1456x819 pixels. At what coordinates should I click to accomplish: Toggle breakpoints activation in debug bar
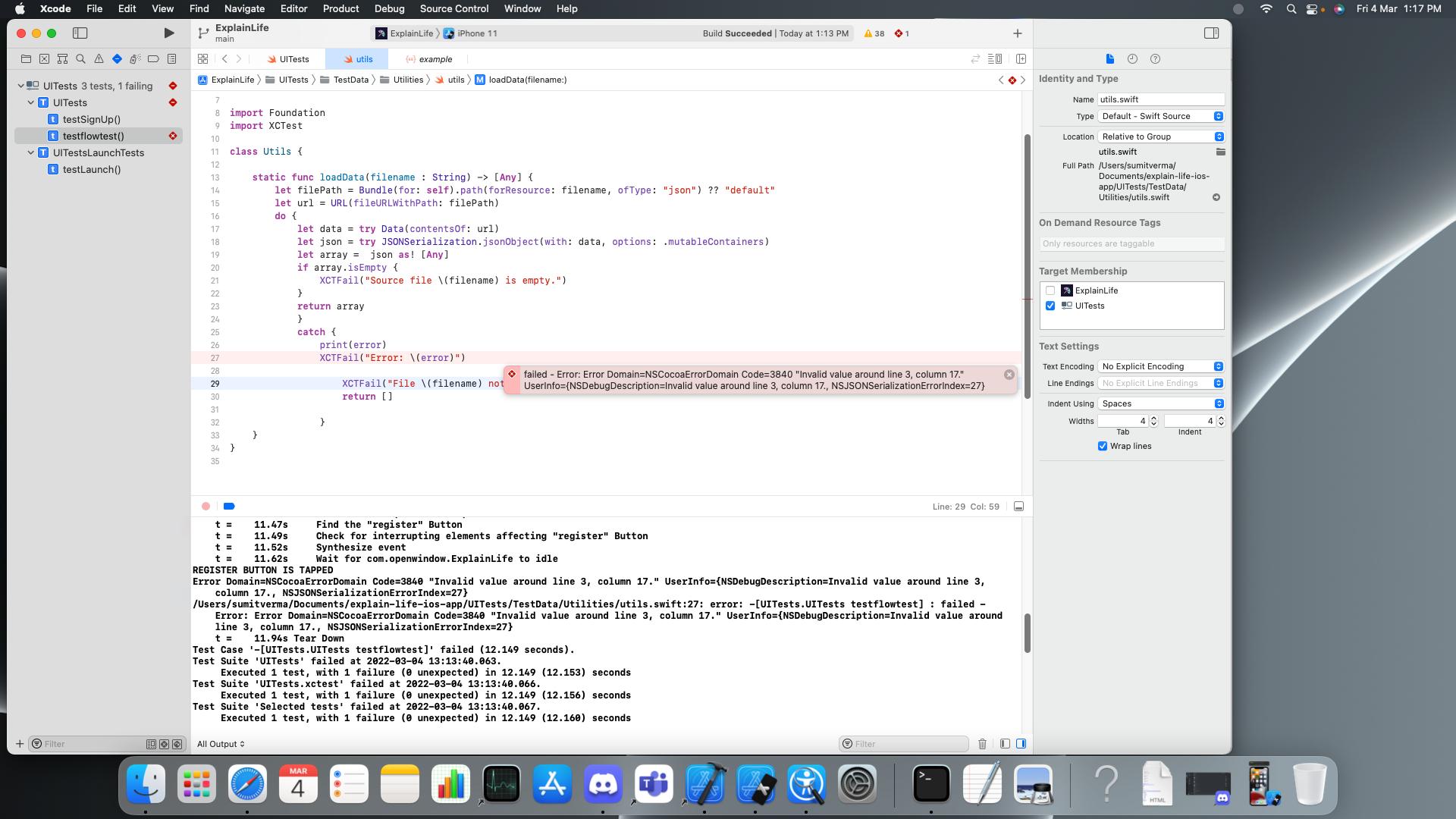tap(229, 506)
